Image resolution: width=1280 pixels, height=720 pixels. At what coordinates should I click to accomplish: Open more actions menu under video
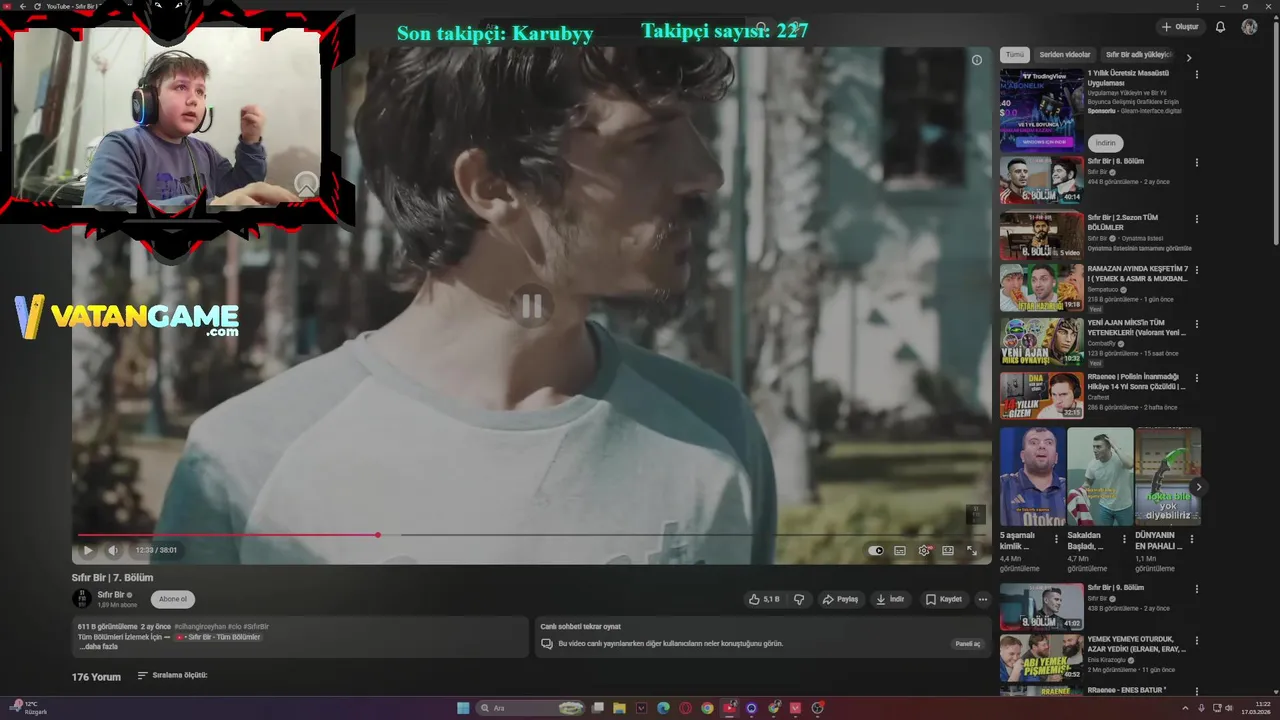click(x=983, y=599)
